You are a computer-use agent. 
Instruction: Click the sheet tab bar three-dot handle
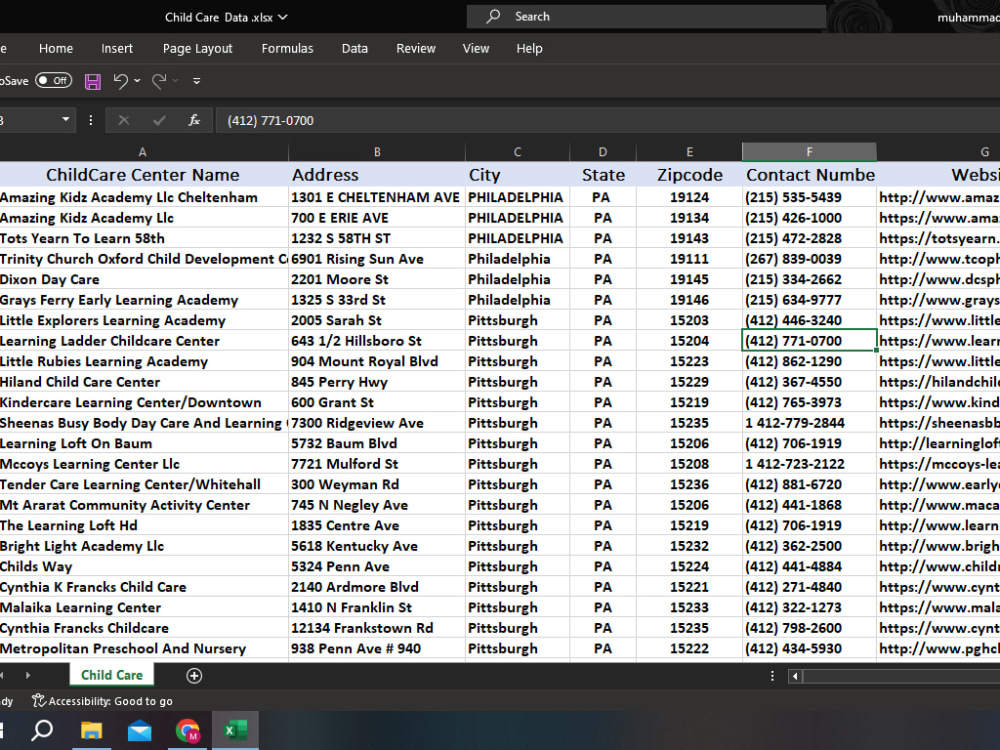pos(772,676)
